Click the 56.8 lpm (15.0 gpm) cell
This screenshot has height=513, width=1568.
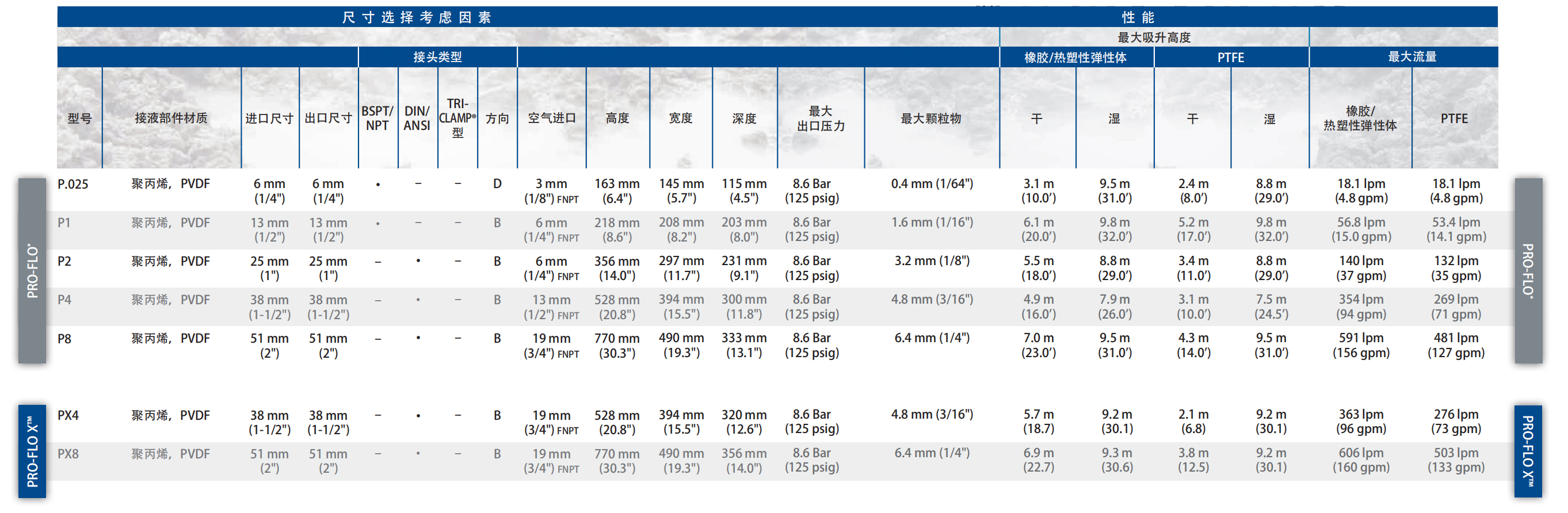click(x=1361, y=229)
